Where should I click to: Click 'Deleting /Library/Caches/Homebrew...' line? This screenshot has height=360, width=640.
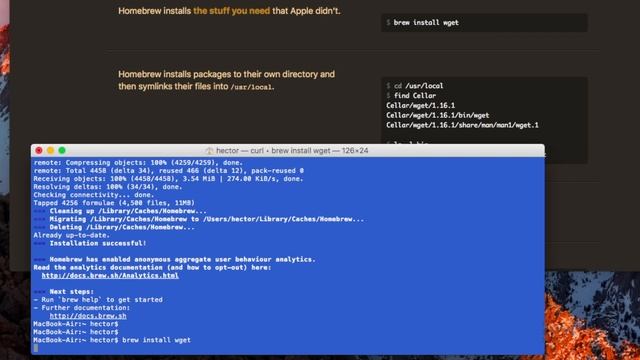[114, 227]
